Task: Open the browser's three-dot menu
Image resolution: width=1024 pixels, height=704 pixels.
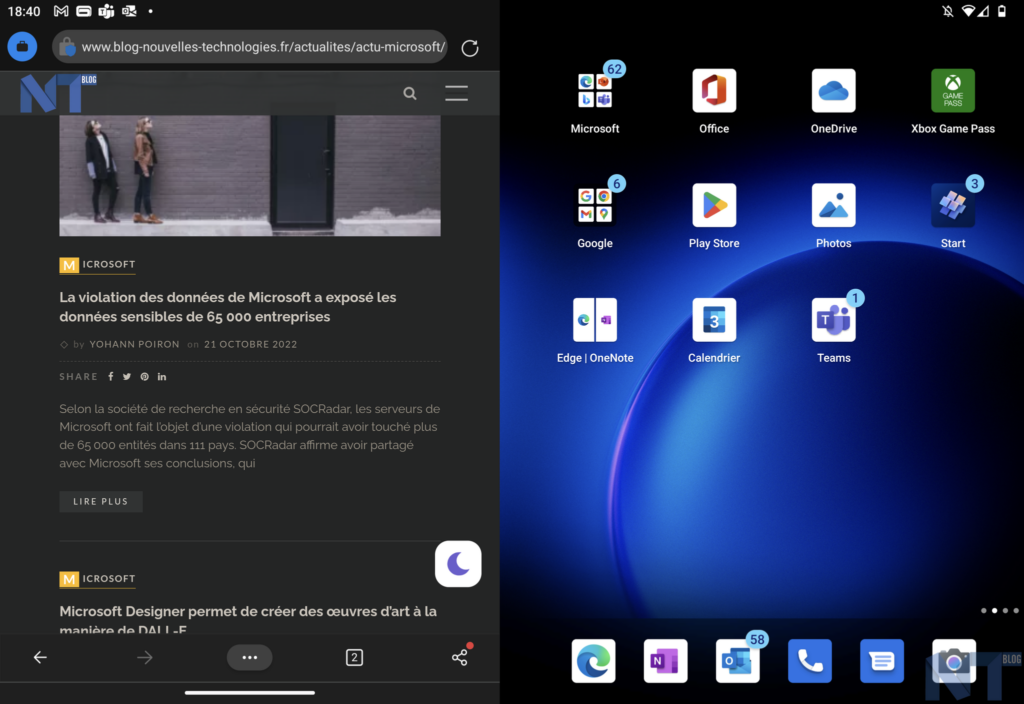Action: [249, 657]
